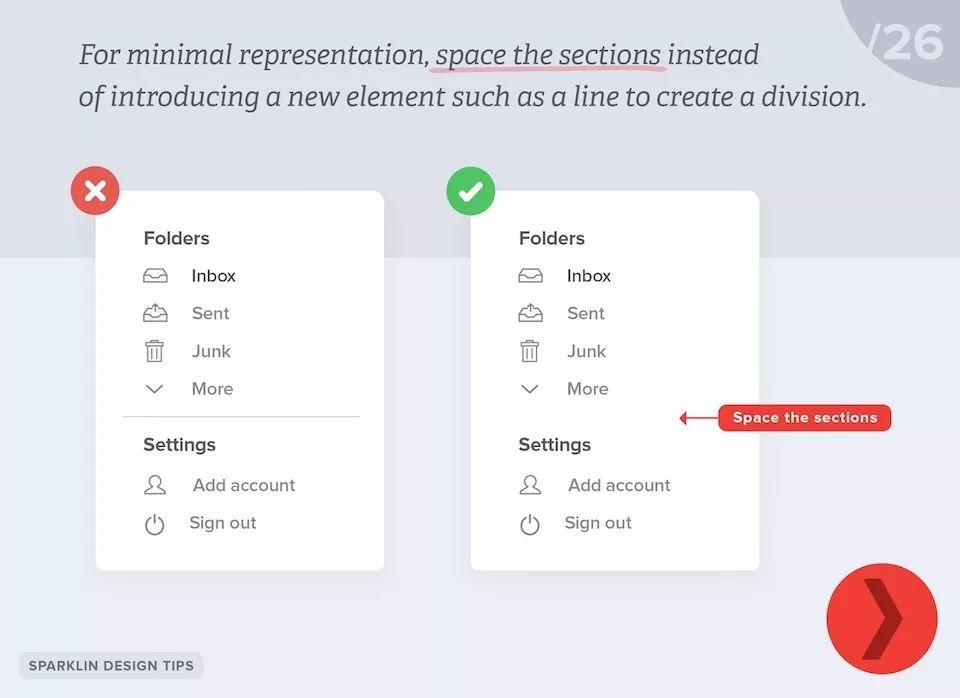Image resolution: width=960 pixels, height=698 pixels.
Task: Click the Sign out power icon in left card
Action: pyautogui.click(x=154, y=524)
